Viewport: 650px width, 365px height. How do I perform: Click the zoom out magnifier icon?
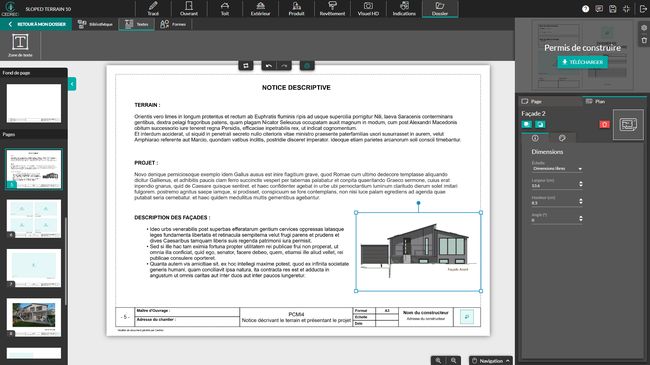pyautogui.click(x=454, y=360)
